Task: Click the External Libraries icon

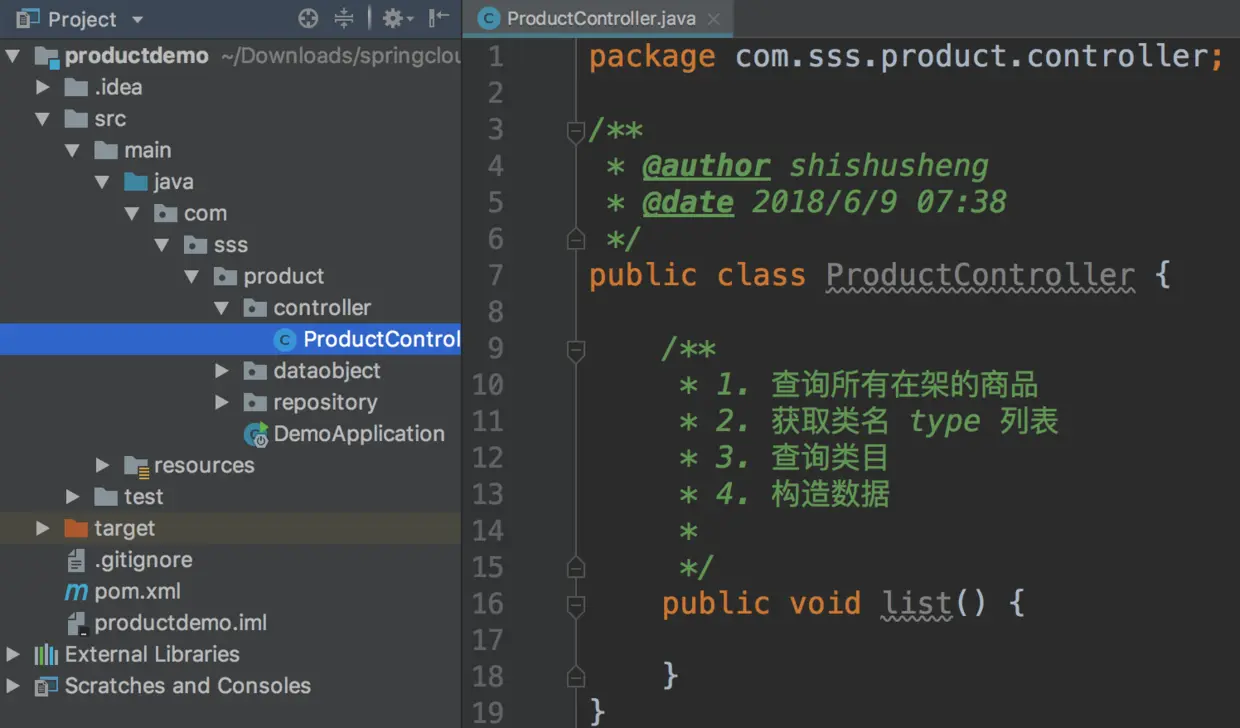Action: pos(46,655)
